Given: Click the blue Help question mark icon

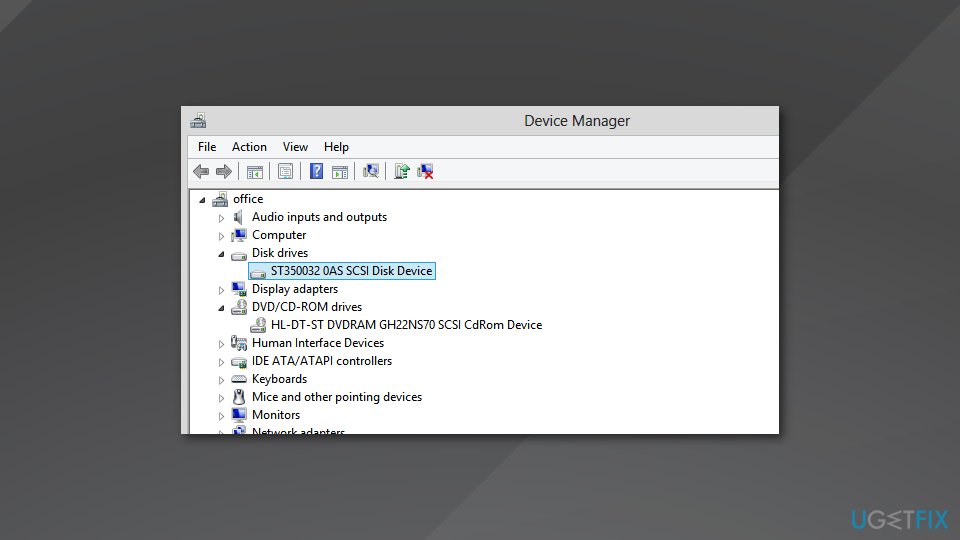Looking at the screenshot, I should [317, 171].
